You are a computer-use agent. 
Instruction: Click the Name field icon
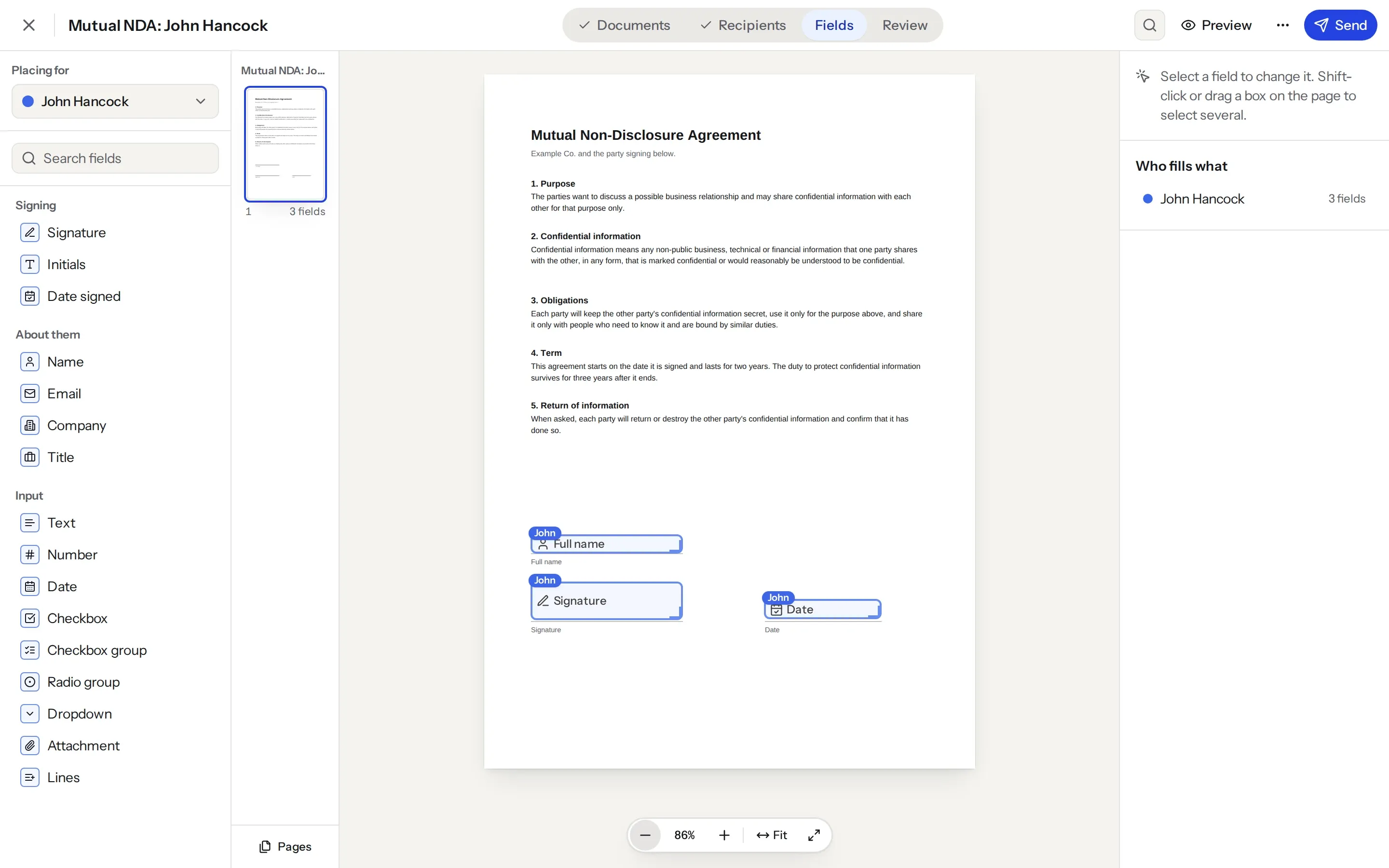tap(30, 362)
